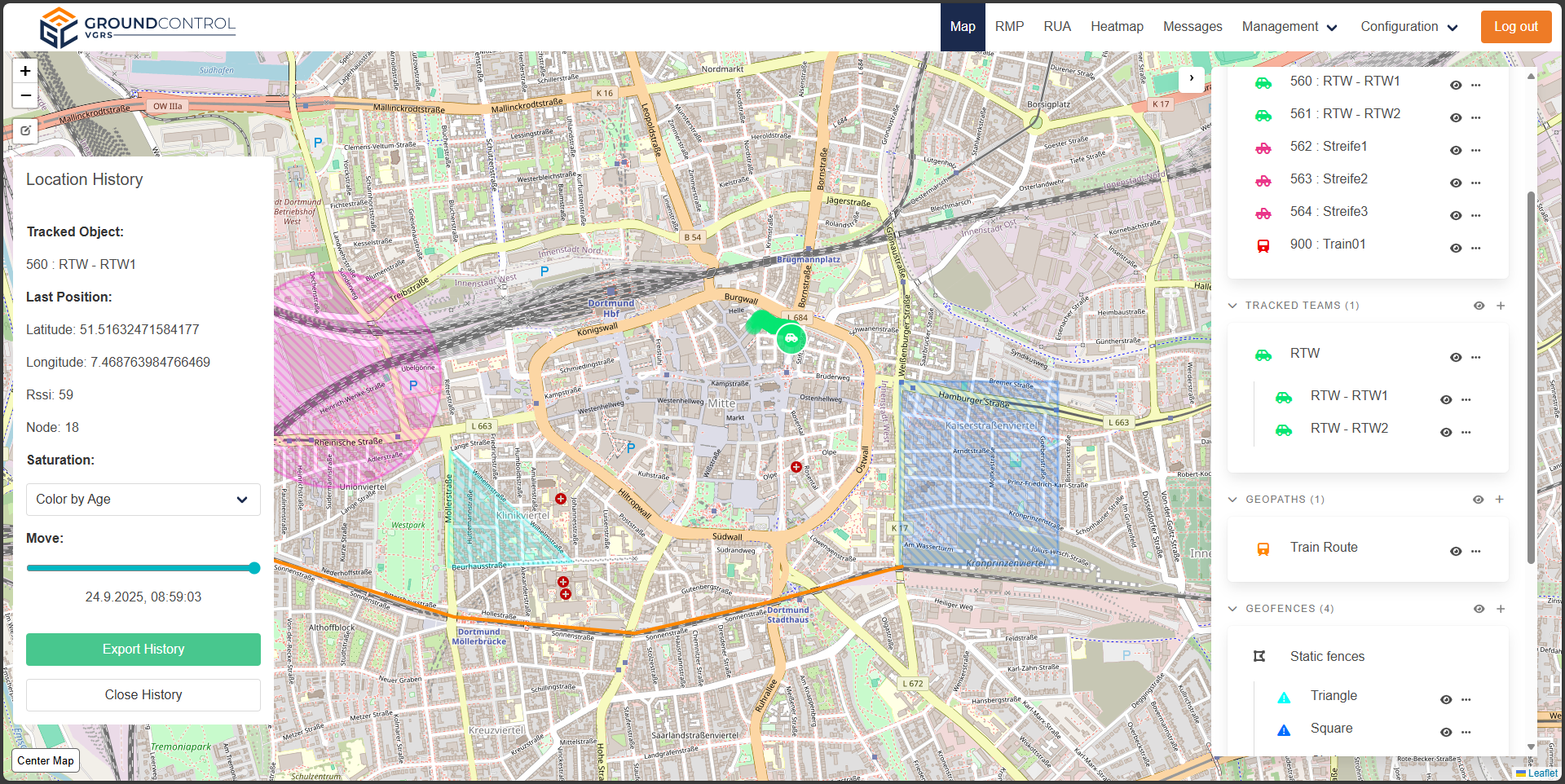Click Export History button
The image size is (1565, 784).
click(x=143, y=650)
